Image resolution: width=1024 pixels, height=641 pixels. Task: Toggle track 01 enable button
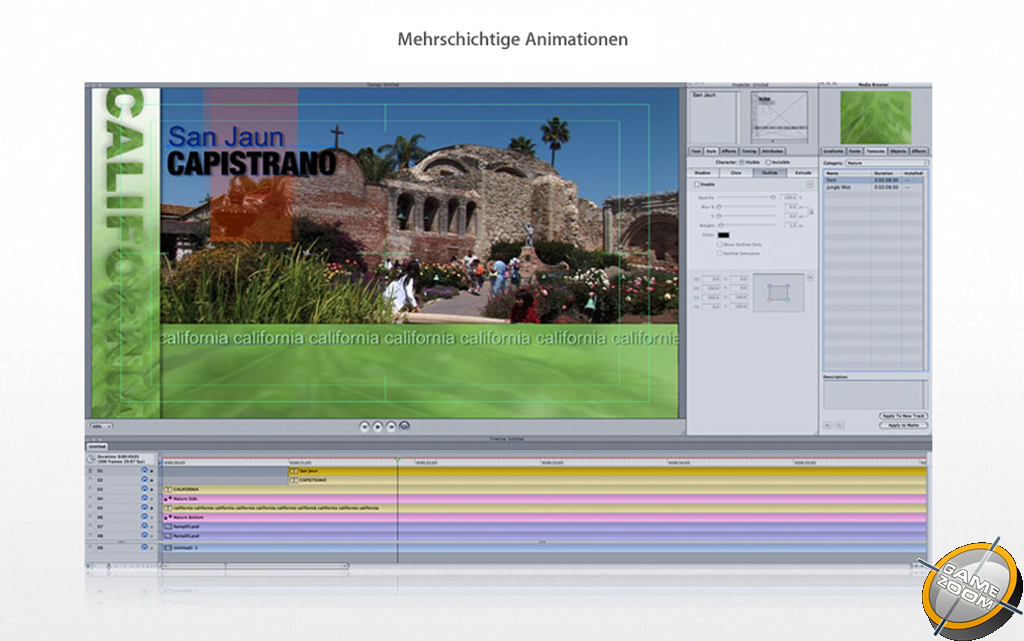(x=144, y=470)
